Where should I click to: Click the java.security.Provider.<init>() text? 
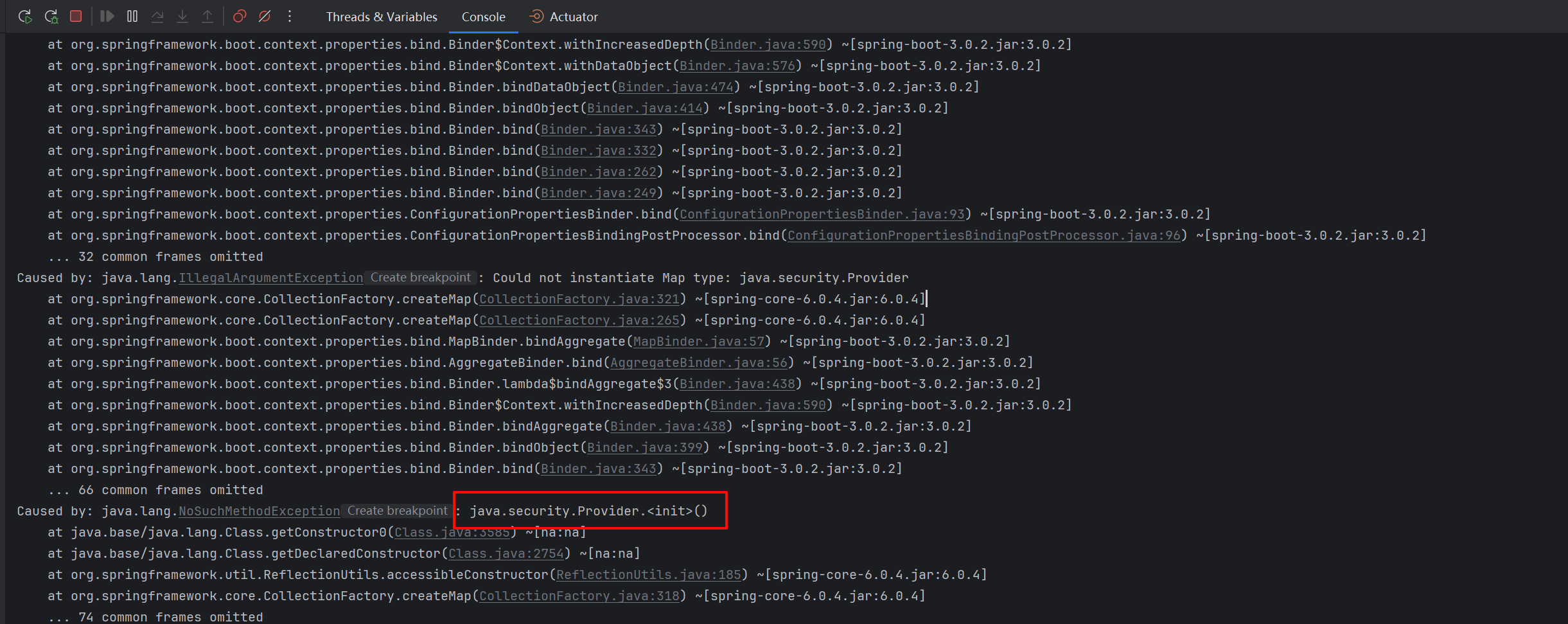pos(588,512)
